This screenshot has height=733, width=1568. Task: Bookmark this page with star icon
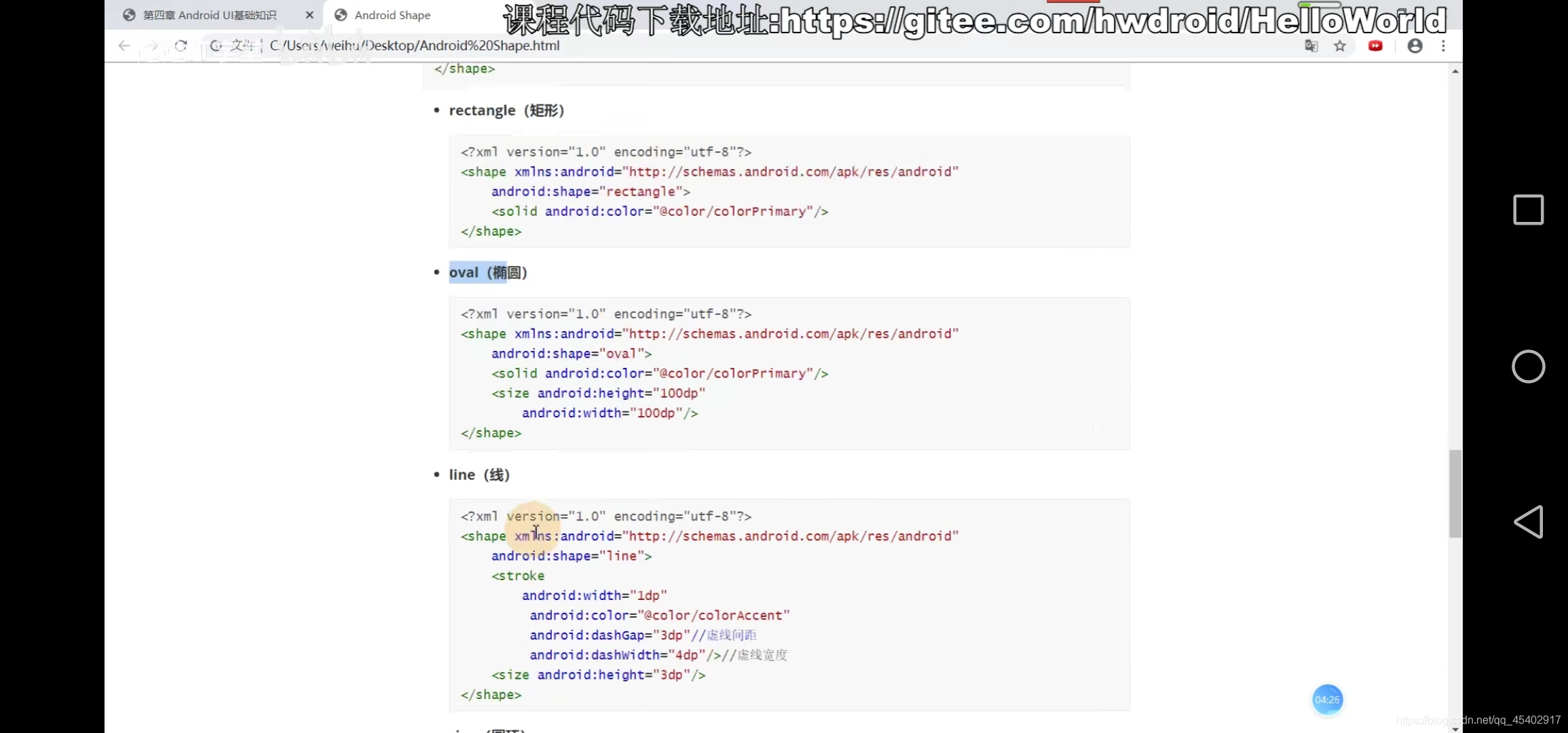coord(1339,45)
